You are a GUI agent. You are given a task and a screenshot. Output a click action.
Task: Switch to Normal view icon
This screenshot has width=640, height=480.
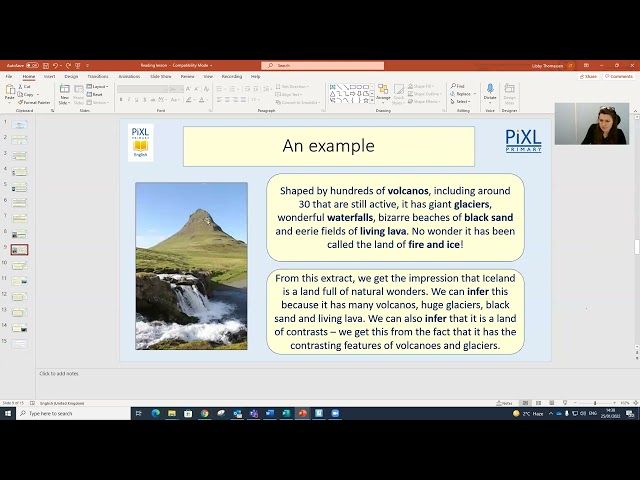click(x=525, y=403)
